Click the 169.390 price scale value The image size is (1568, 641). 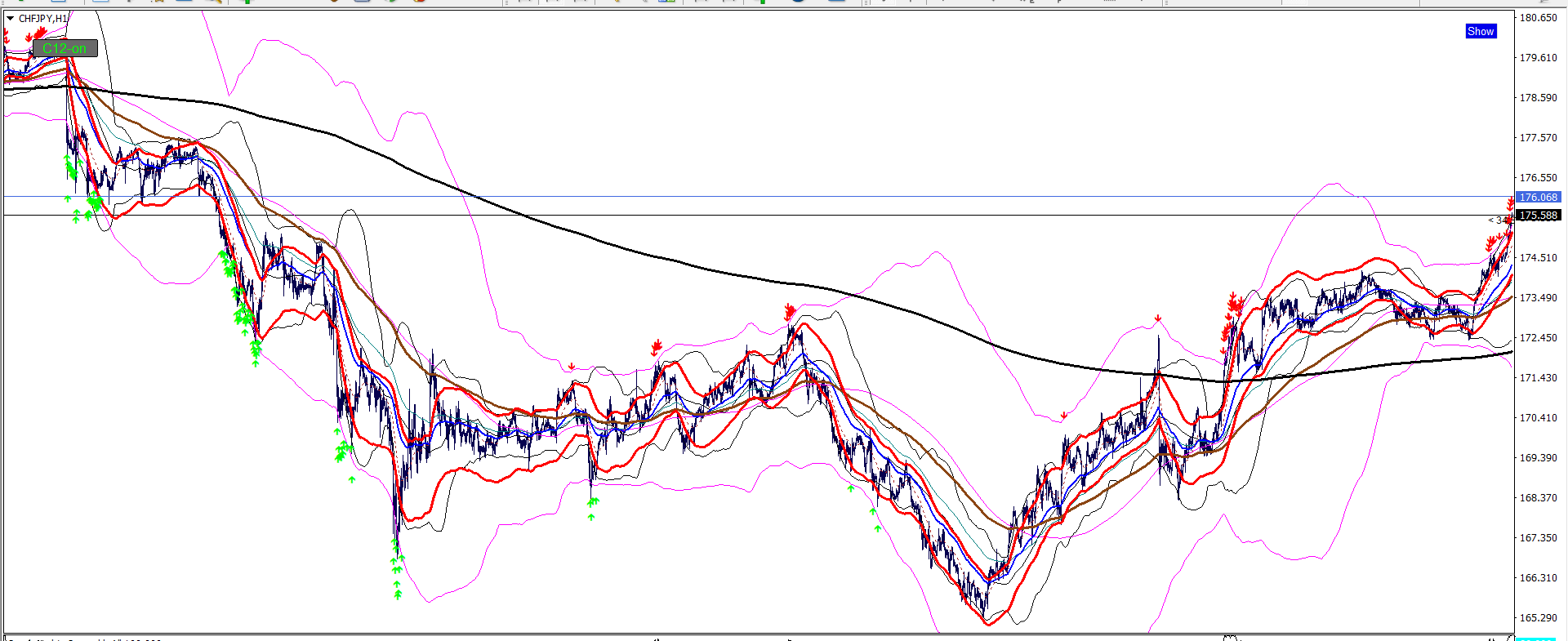point(1538,457)
